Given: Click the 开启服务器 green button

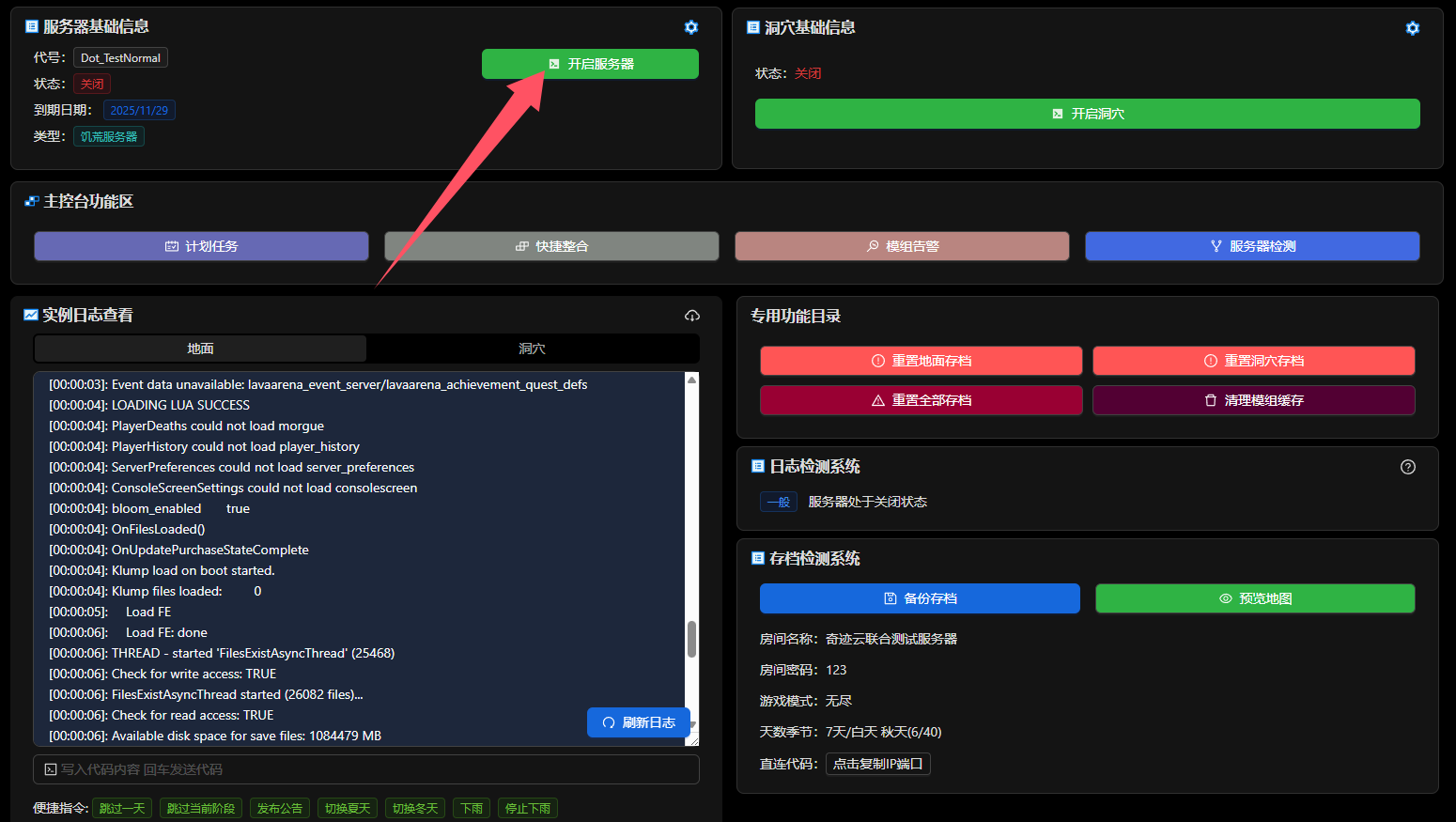Looking at the screenshot, I should [x=590, y=64].
